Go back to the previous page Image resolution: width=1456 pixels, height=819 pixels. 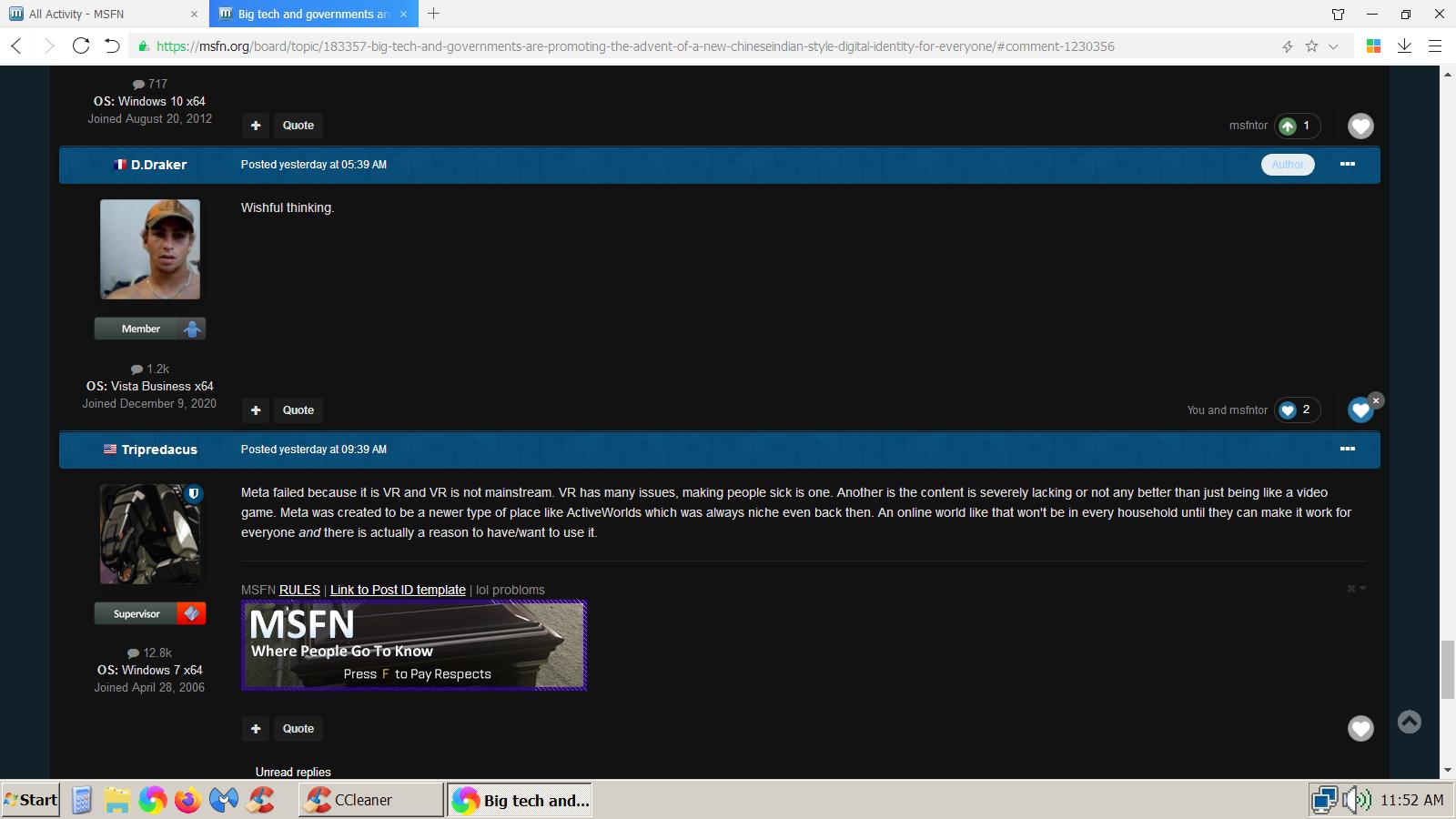point(16,46)
